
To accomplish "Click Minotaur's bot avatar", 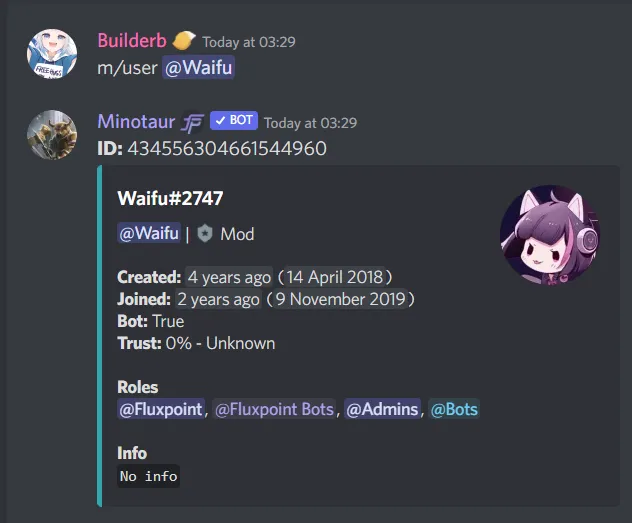I will click(x=52, y=135).
